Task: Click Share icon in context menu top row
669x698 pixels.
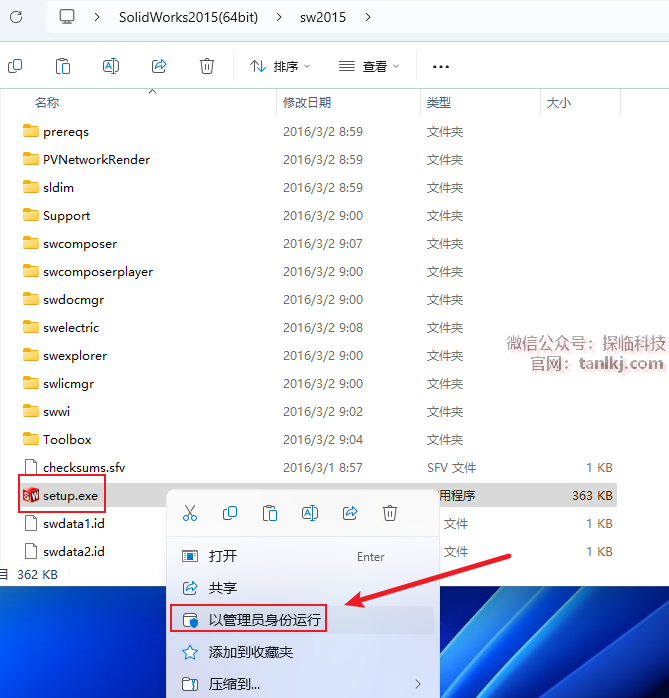Action: (350, 513)
